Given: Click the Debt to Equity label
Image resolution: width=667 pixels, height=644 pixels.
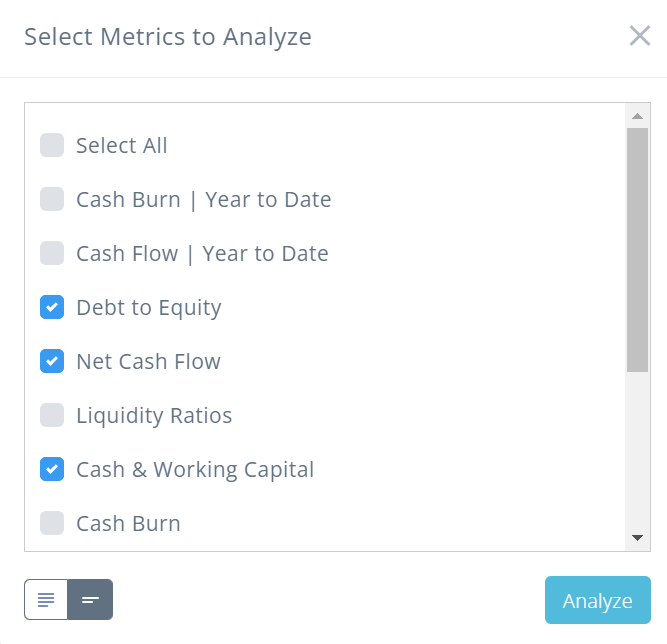Looking at the screenshot, I should coord(149,308).
